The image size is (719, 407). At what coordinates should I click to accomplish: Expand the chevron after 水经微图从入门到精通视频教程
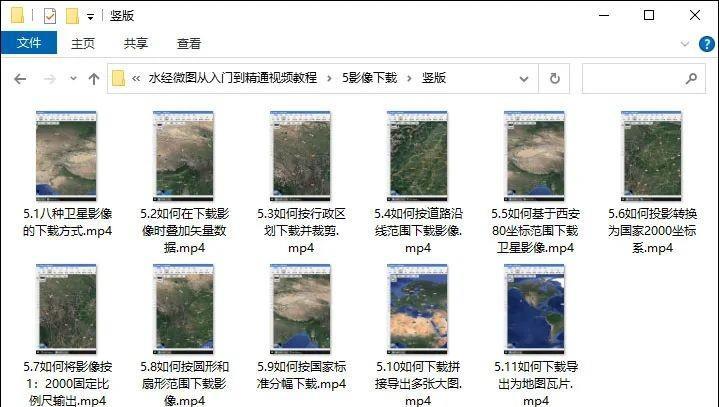point(329,78)
